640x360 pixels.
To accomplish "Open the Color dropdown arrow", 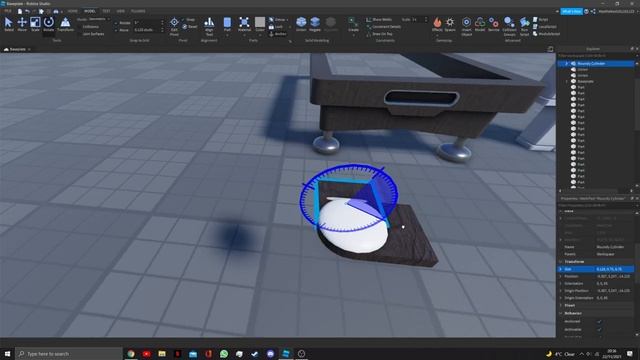I will pyautogui.click(x=260, y=35).
